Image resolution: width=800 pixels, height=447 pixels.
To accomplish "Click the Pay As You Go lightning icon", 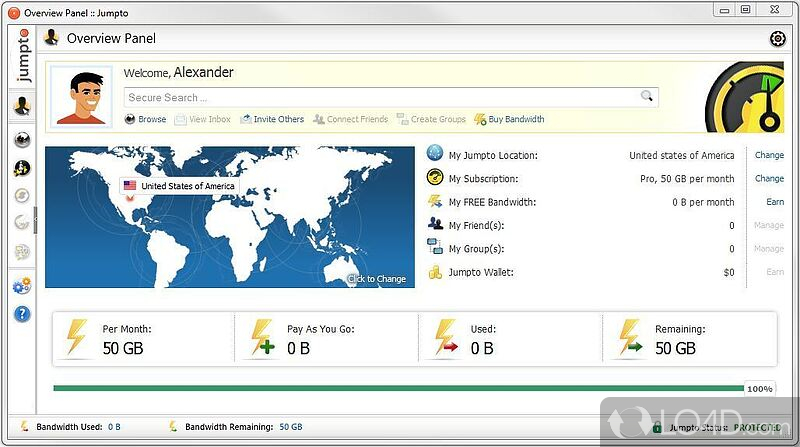I will point(263,339).
